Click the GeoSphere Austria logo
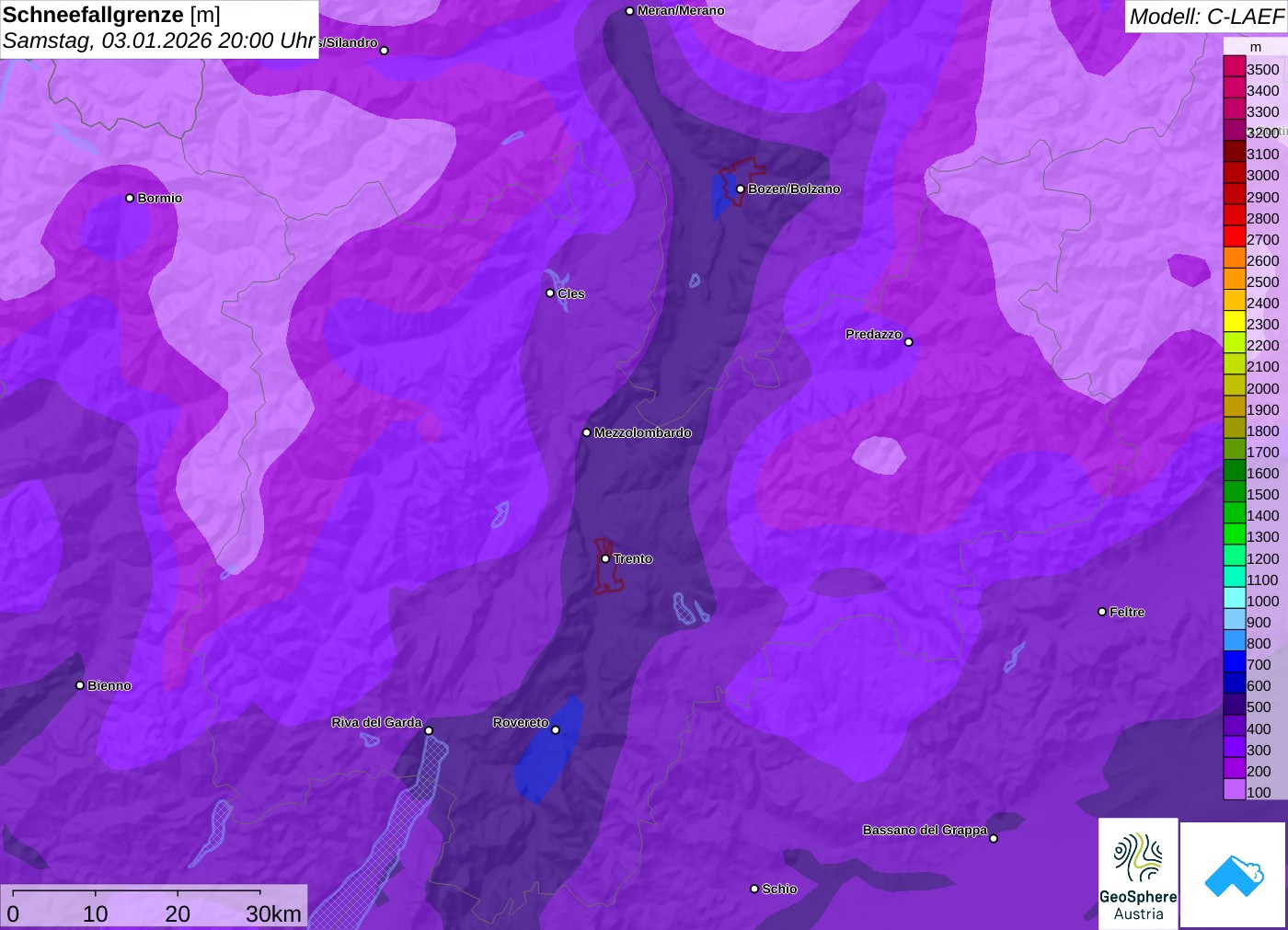 tap(1138, 873)
